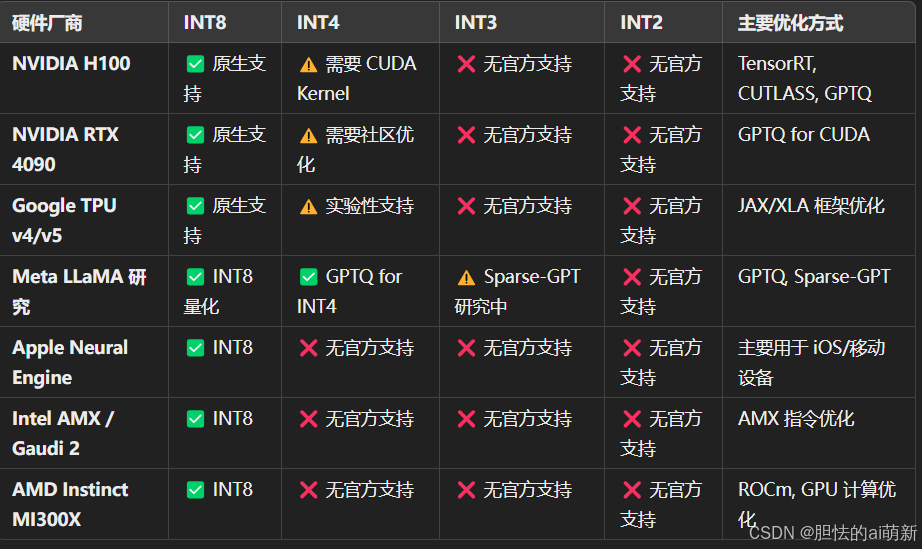Click warning icon beside 需要 CUDA Kernel
This screenshot has height=549, width=922.
pyautogui.click(x=308, y=64)
